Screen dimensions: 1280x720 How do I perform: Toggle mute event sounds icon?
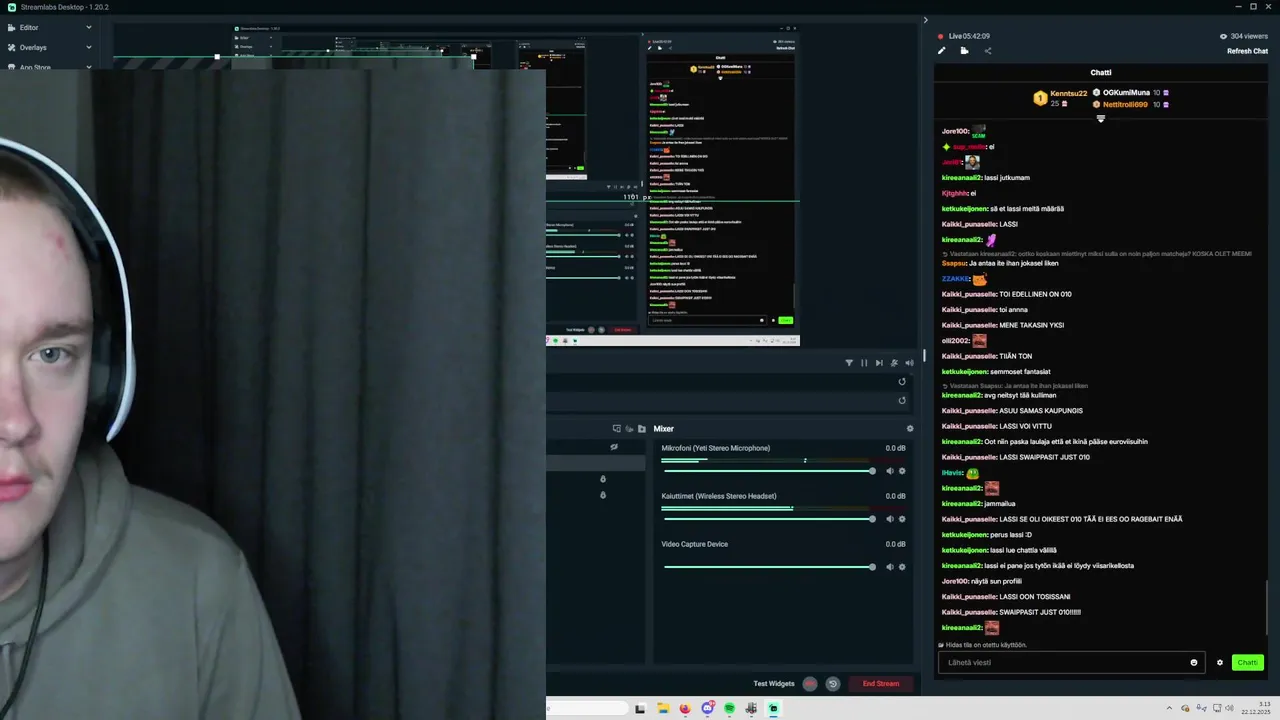point(894,363)
